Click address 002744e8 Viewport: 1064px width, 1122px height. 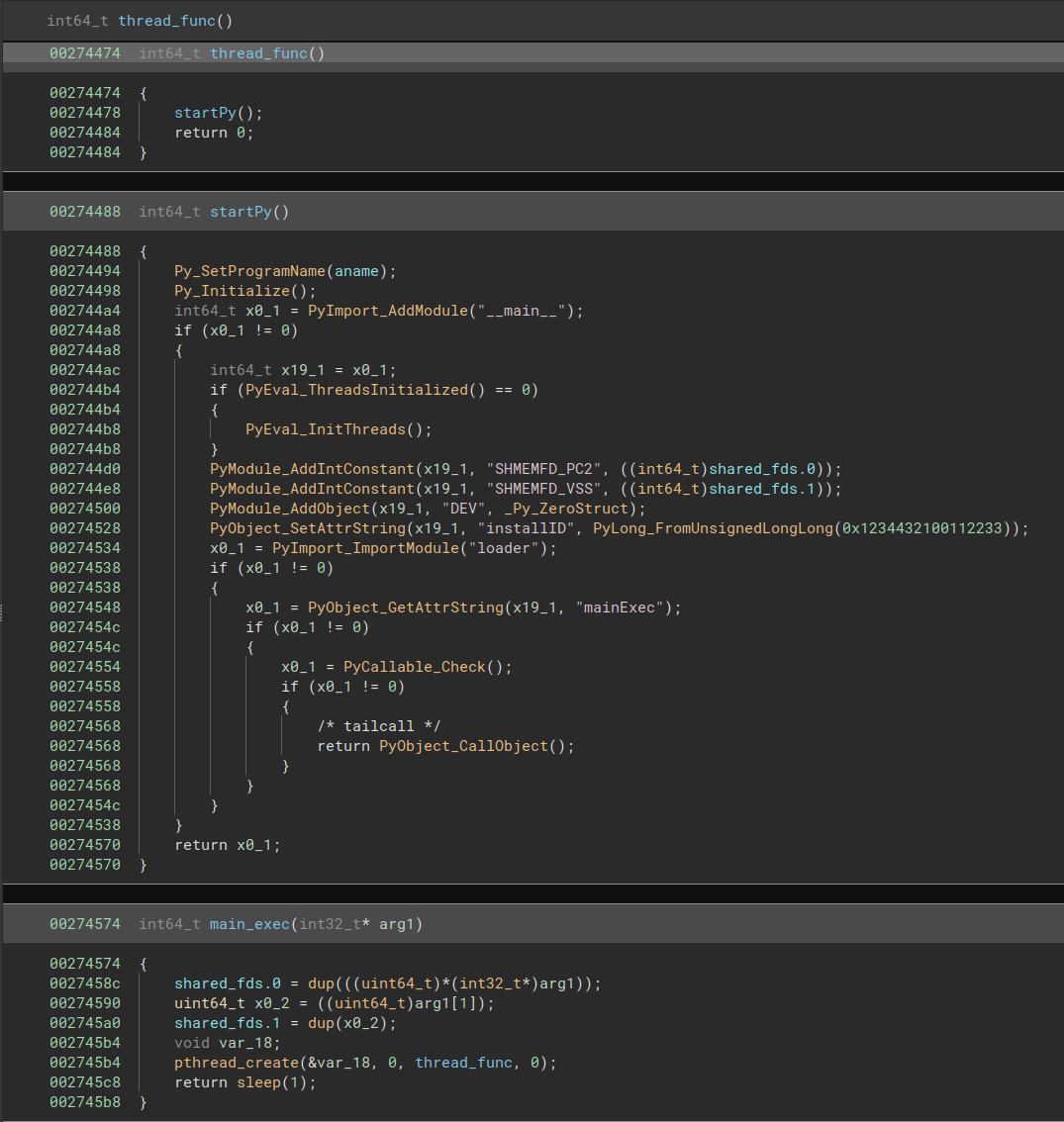(x=85, y=489)
